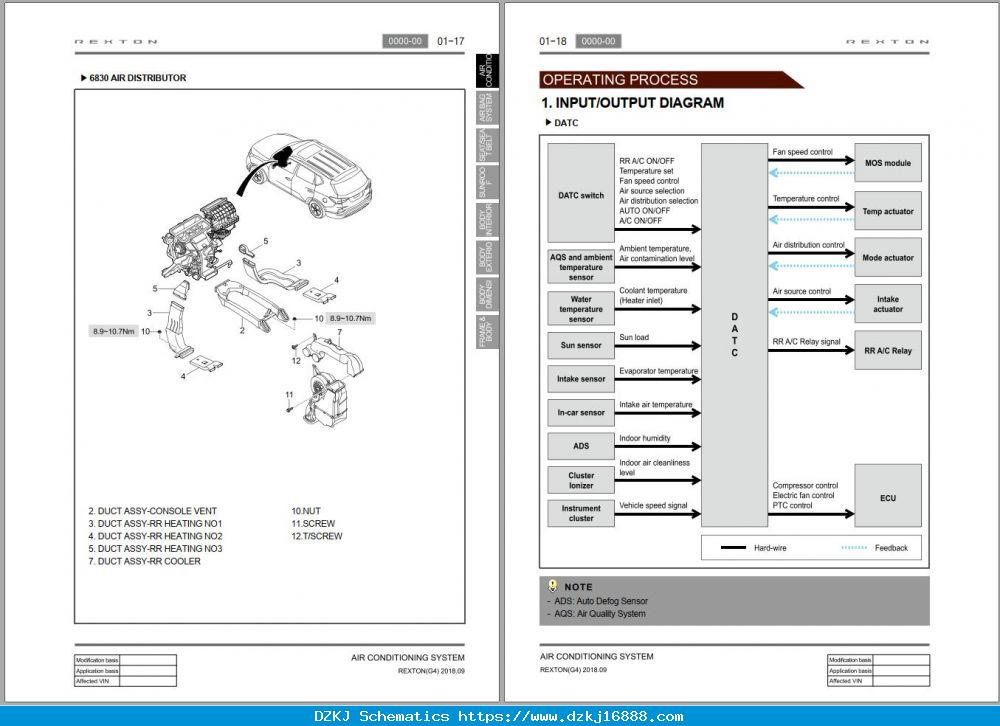The image size is (1000, 726).
Task: Click the 'RR A/C Relay signal' label
Action: pyautogui.click(x=806, y=342)
